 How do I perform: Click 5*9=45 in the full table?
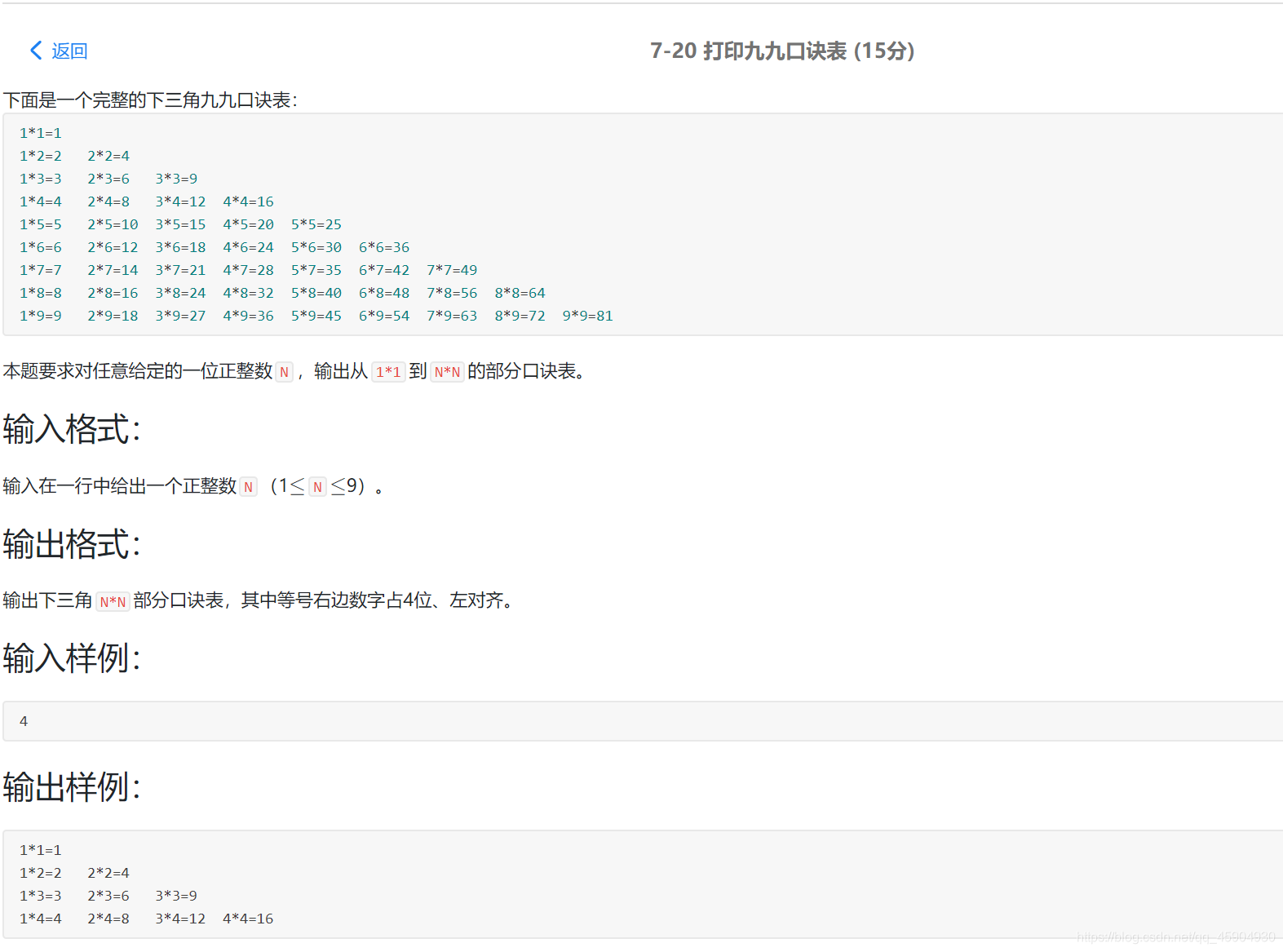pyautogui.click(x=316, y=316)
